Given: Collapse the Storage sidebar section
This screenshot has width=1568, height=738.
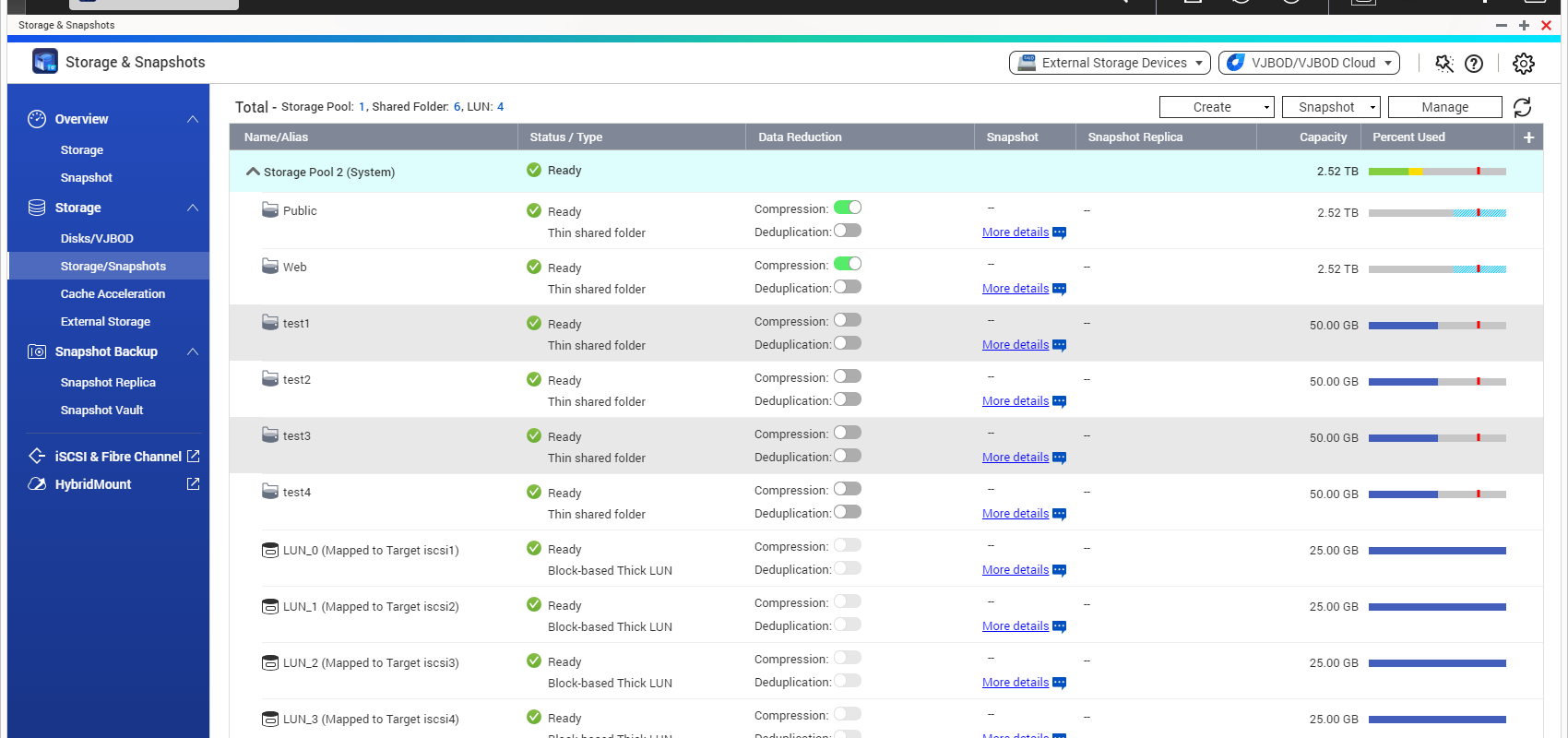Looking at the screenshot, I should click(193, 208).
